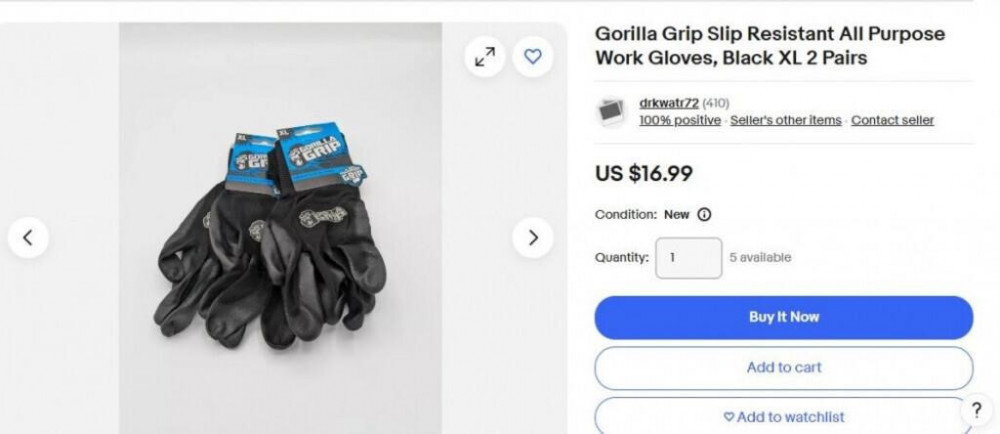This screenshot has width=1000, height=434.
Task: Click the seller avatar thumbnail
Action: (612, 112)
